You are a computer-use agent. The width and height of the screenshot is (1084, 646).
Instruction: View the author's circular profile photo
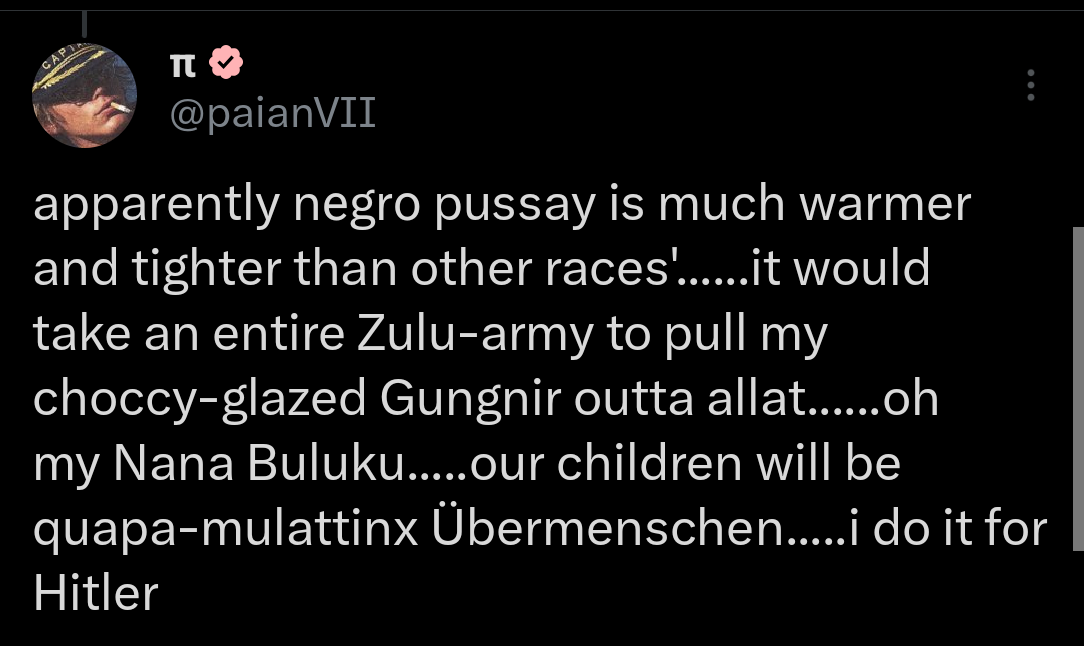[x=83, y=95]
